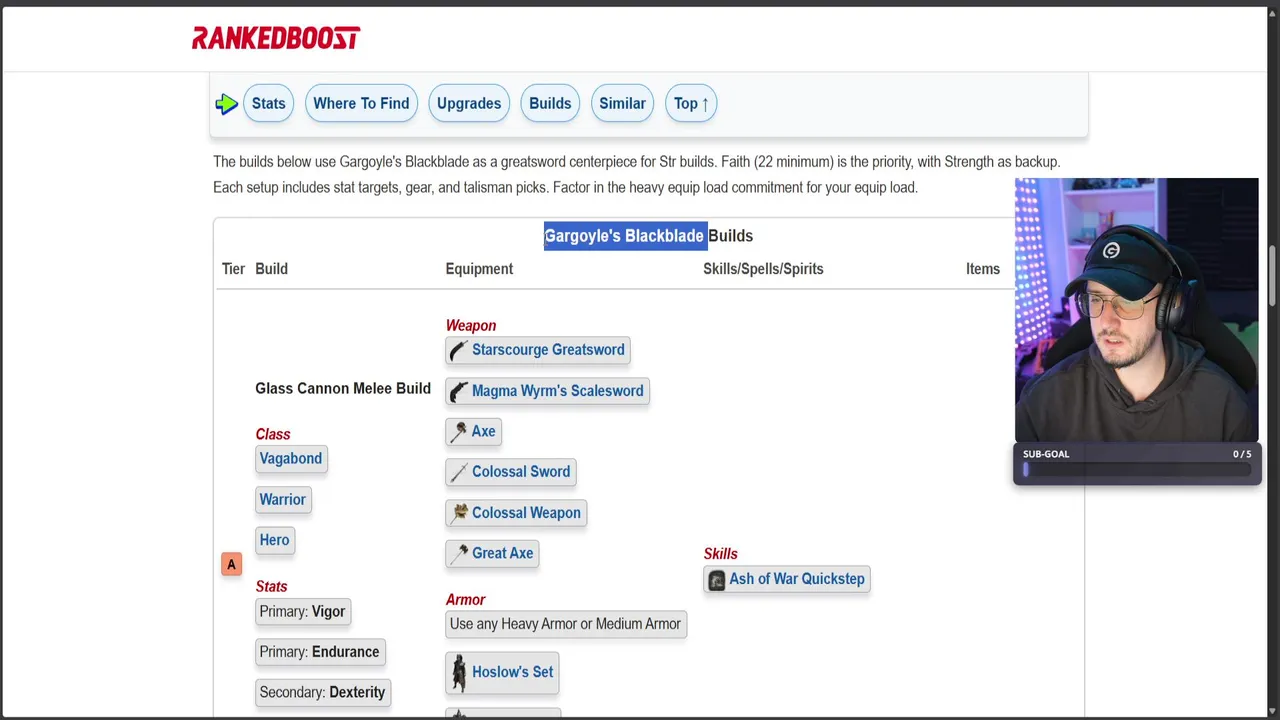This screenshot has height=720, width=1280.
Task: Jump to the Stats section
Action: (268, 103)
